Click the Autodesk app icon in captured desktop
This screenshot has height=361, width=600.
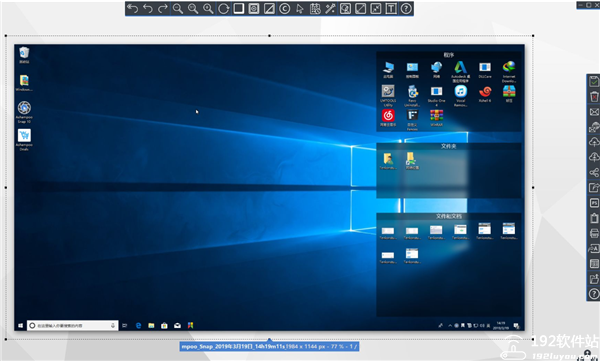(x=460, y=71)
